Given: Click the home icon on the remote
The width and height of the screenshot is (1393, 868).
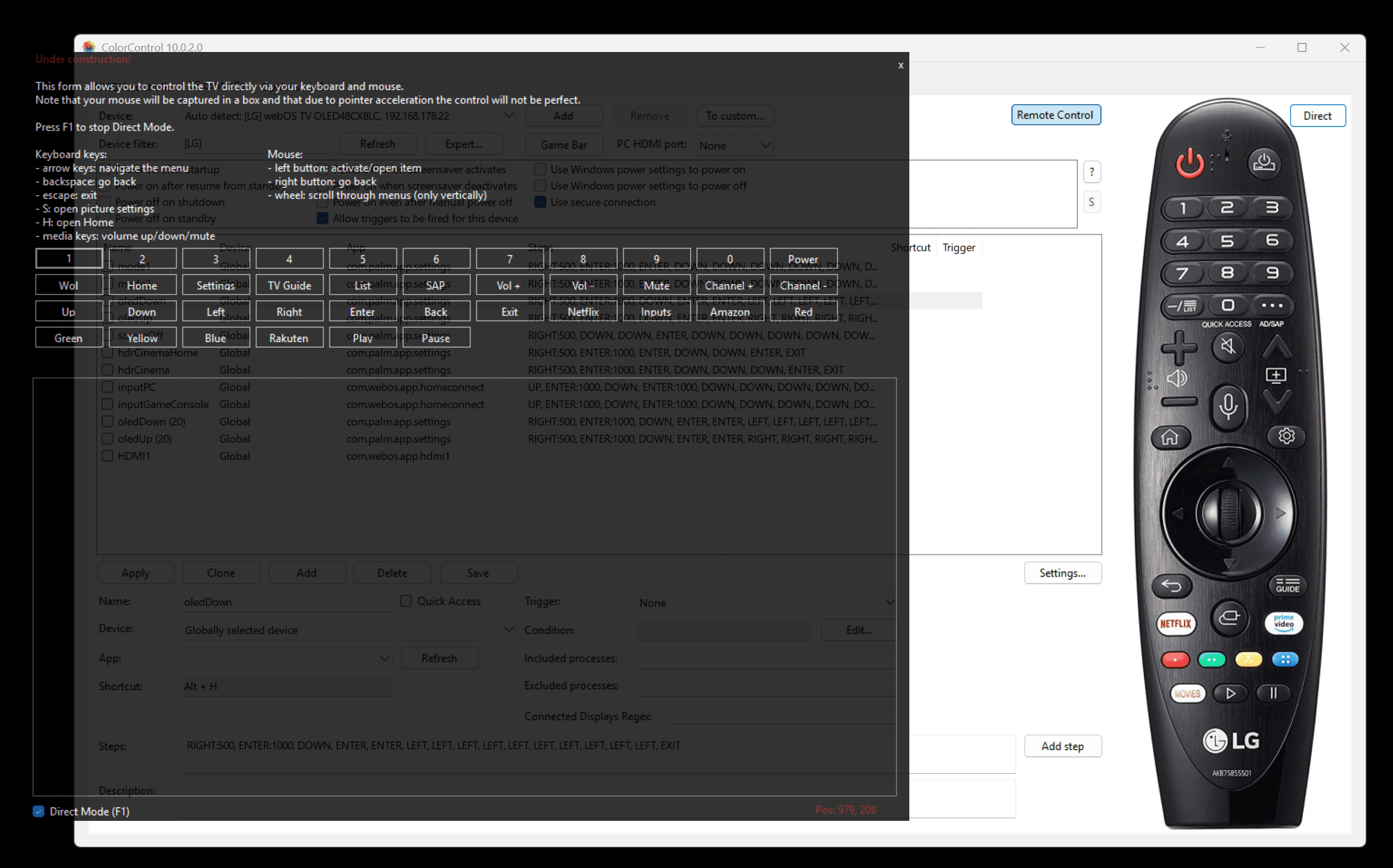Looking at the screenshot, I should pos(1170,437).
